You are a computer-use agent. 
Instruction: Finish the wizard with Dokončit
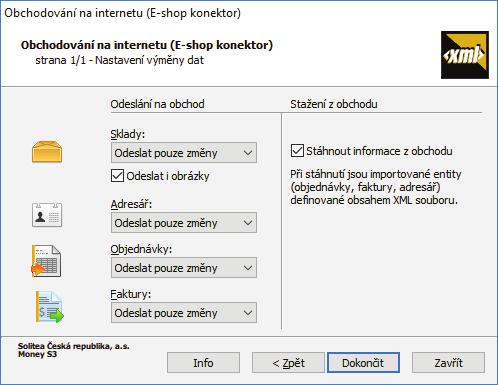tap(363, 363)
